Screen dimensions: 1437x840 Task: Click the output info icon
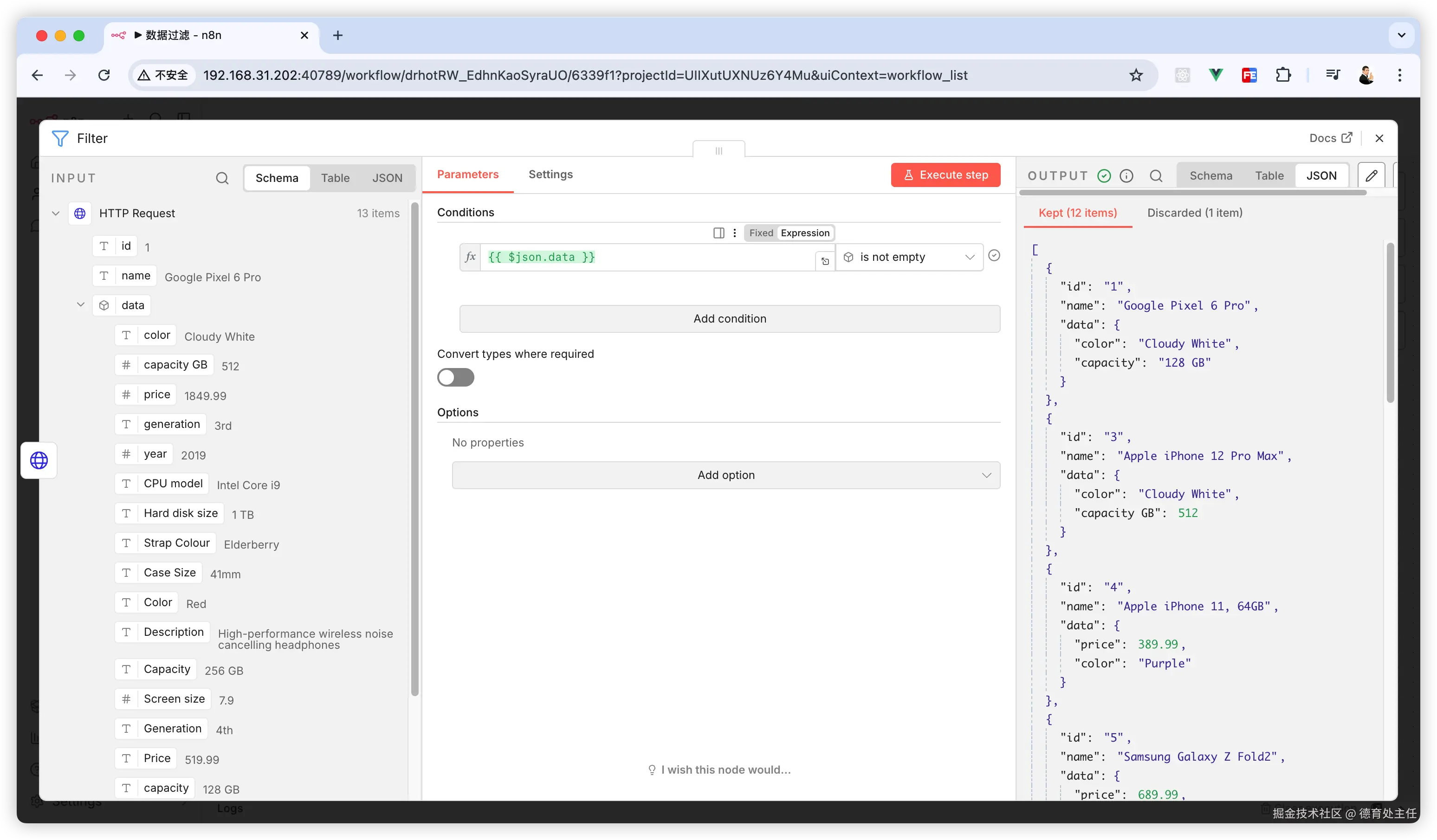[1126, 175]
